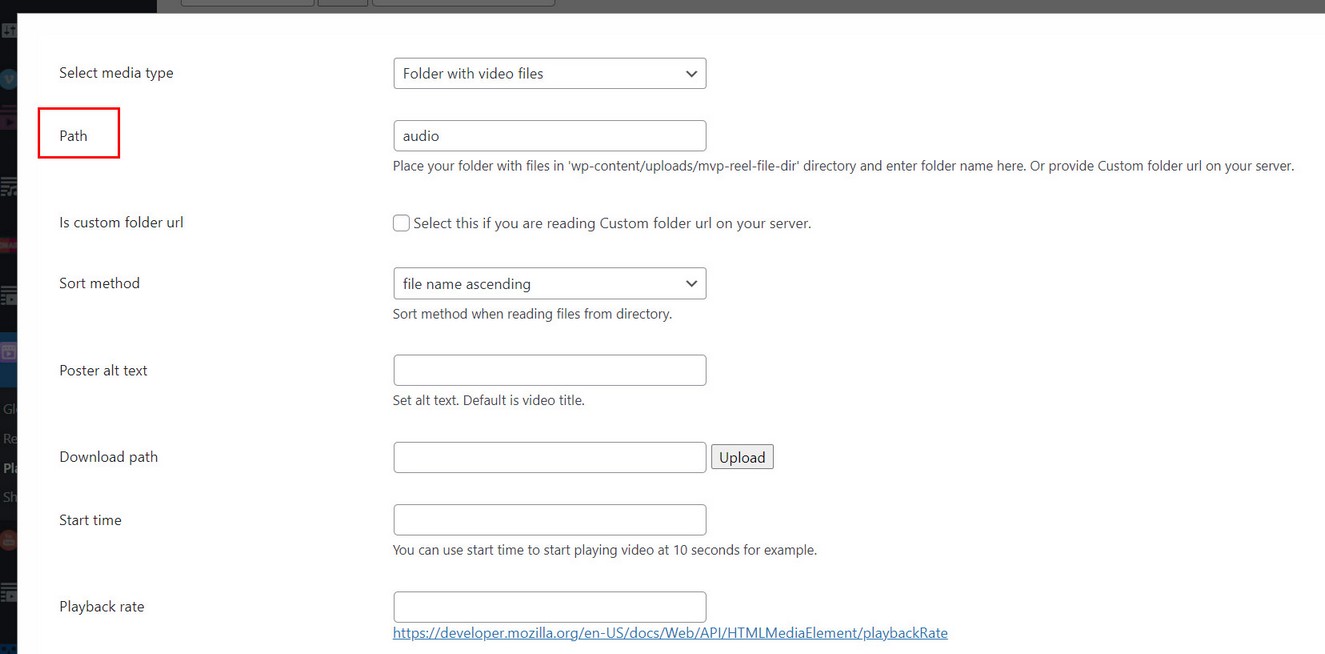
Task: Click the Path input containing 'audio'
Action: (549, 136)
